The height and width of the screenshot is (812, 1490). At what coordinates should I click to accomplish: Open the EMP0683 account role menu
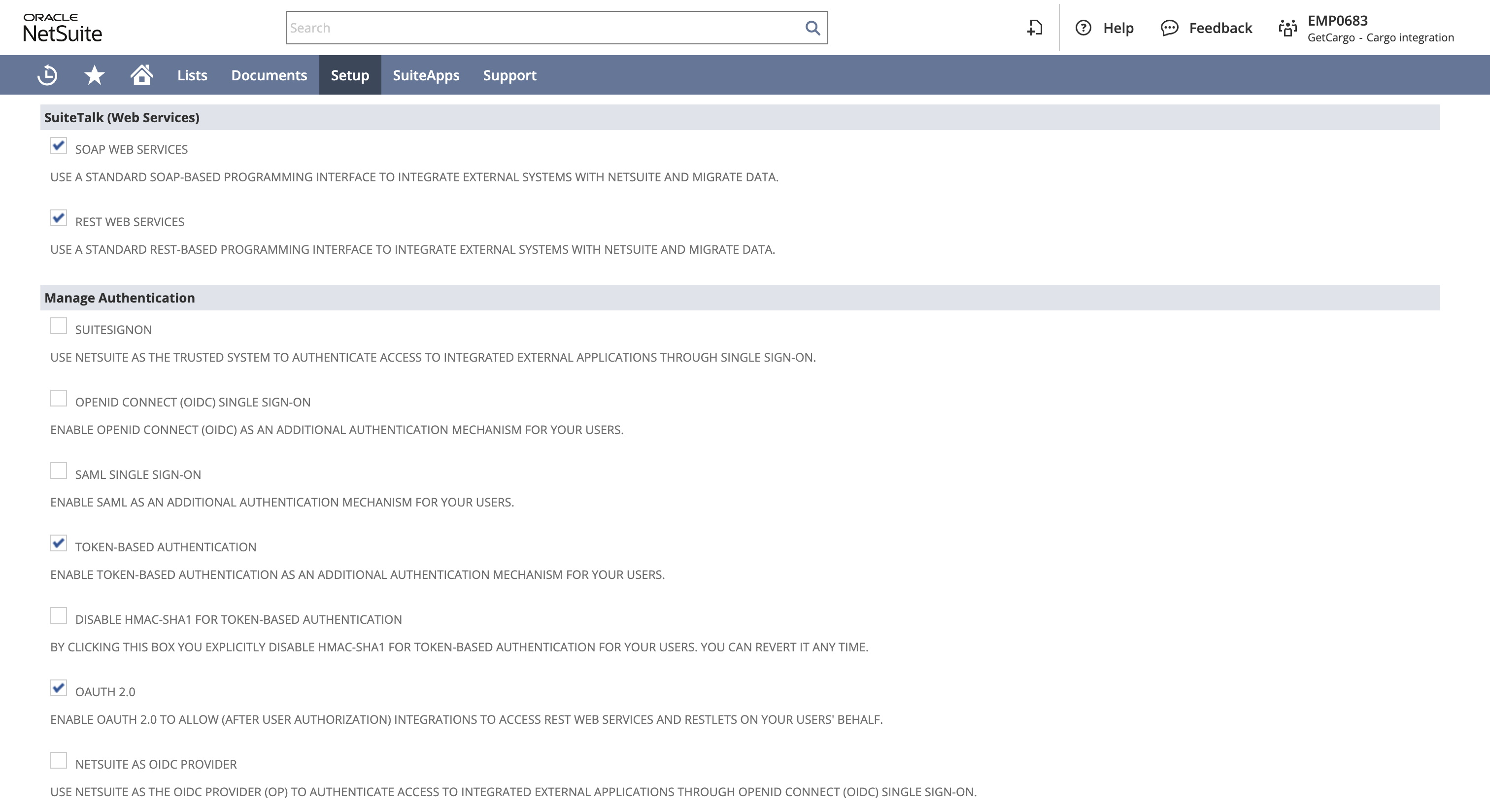[1366, 28]
